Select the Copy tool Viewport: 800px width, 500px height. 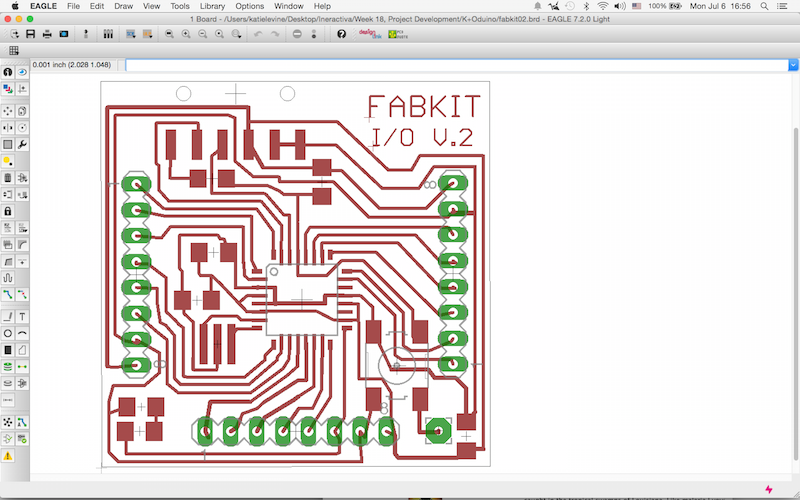(x=22, y=111)
